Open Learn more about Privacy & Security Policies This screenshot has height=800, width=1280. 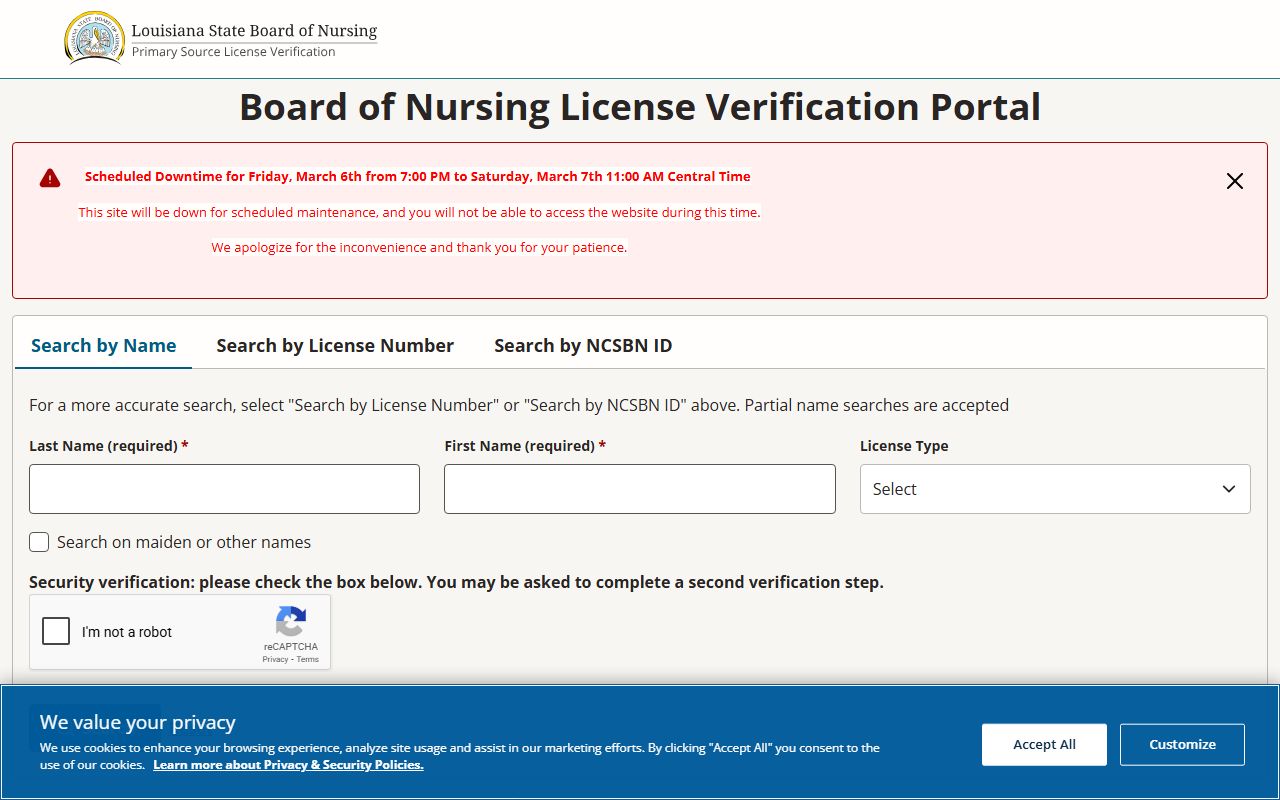(288, 765)
